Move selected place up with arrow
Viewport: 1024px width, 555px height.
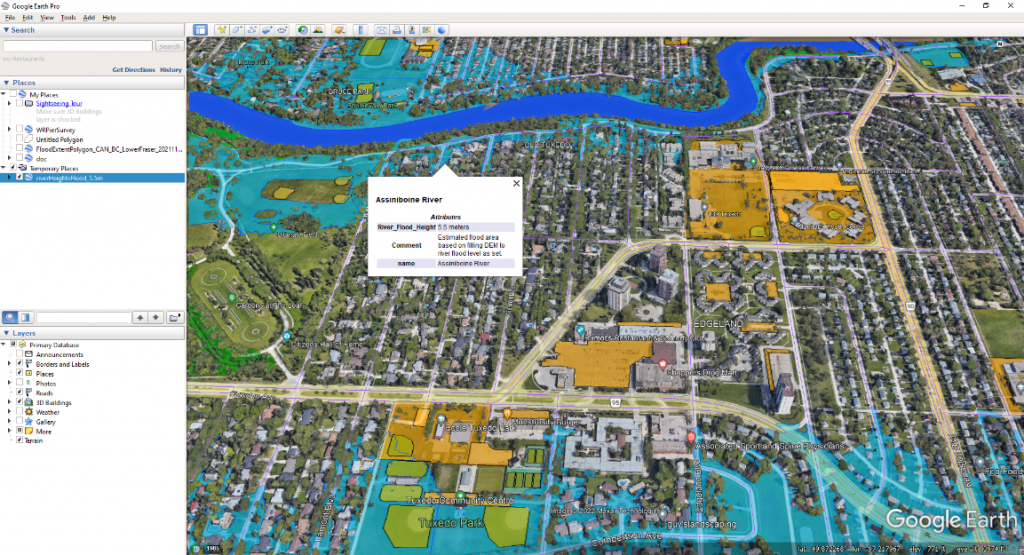point(140,317)
